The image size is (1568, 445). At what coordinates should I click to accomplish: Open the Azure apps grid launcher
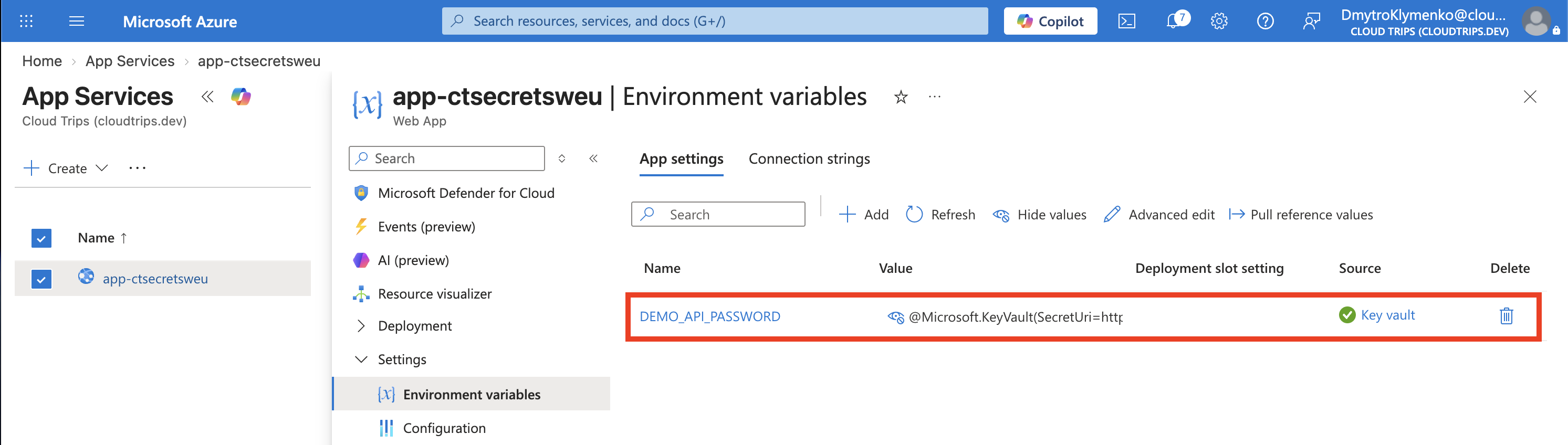26,22
